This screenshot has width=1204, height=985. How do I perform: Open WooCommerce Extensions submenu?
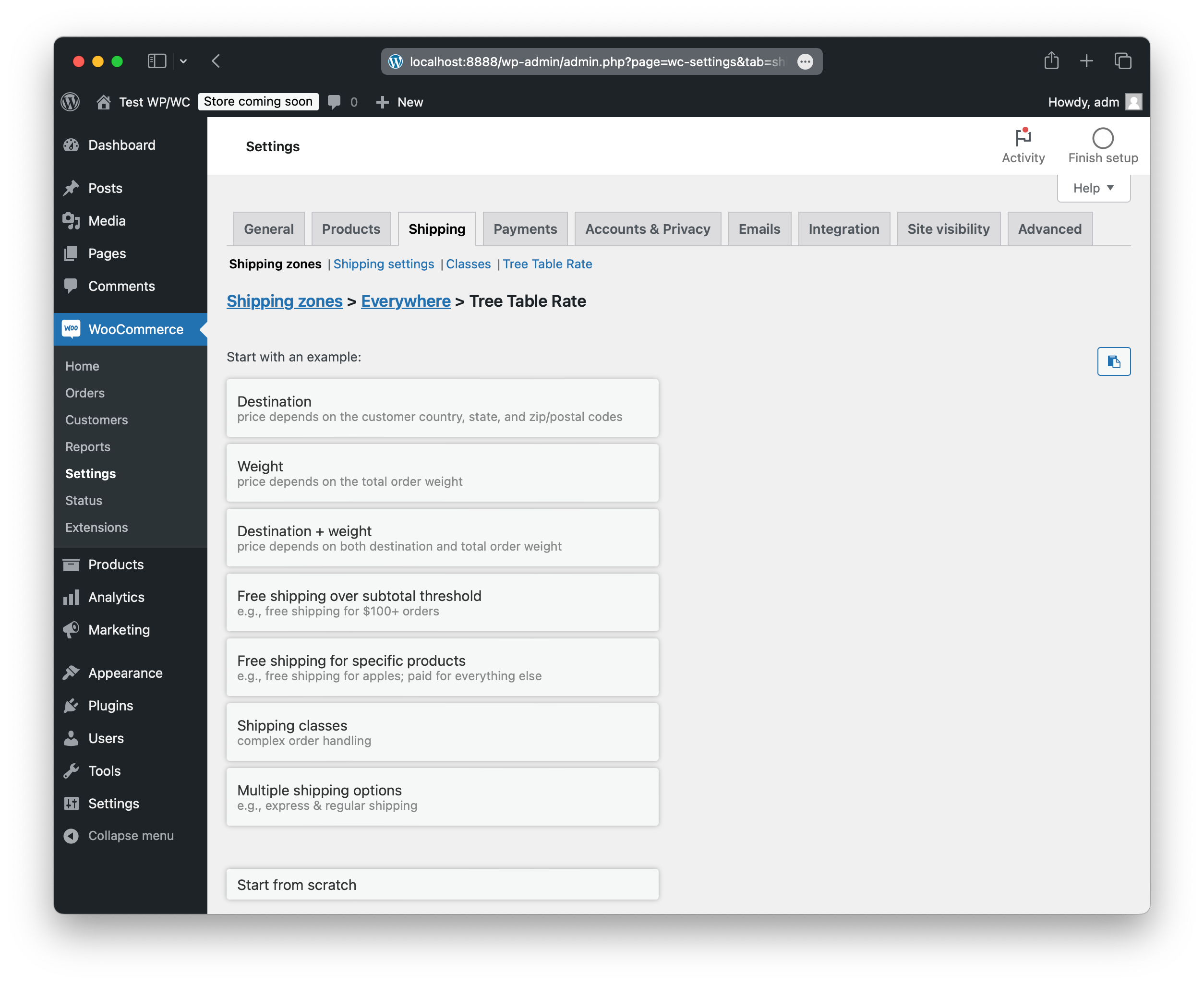click(96, 528)
